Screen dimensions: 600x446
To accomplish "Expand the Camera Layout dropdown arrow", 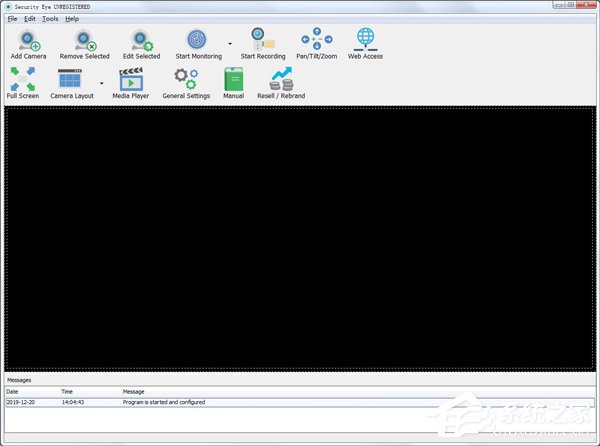I will (101, 84).
